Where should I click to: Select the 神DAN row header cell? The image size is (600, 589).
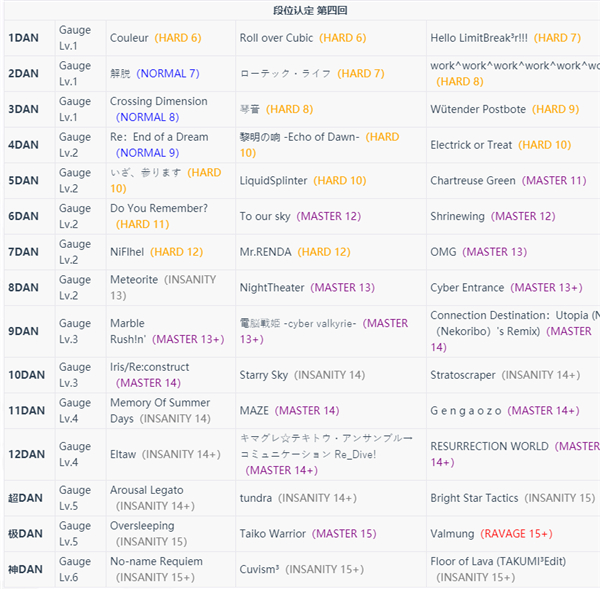pyautogui.click(x=25, y=570)
